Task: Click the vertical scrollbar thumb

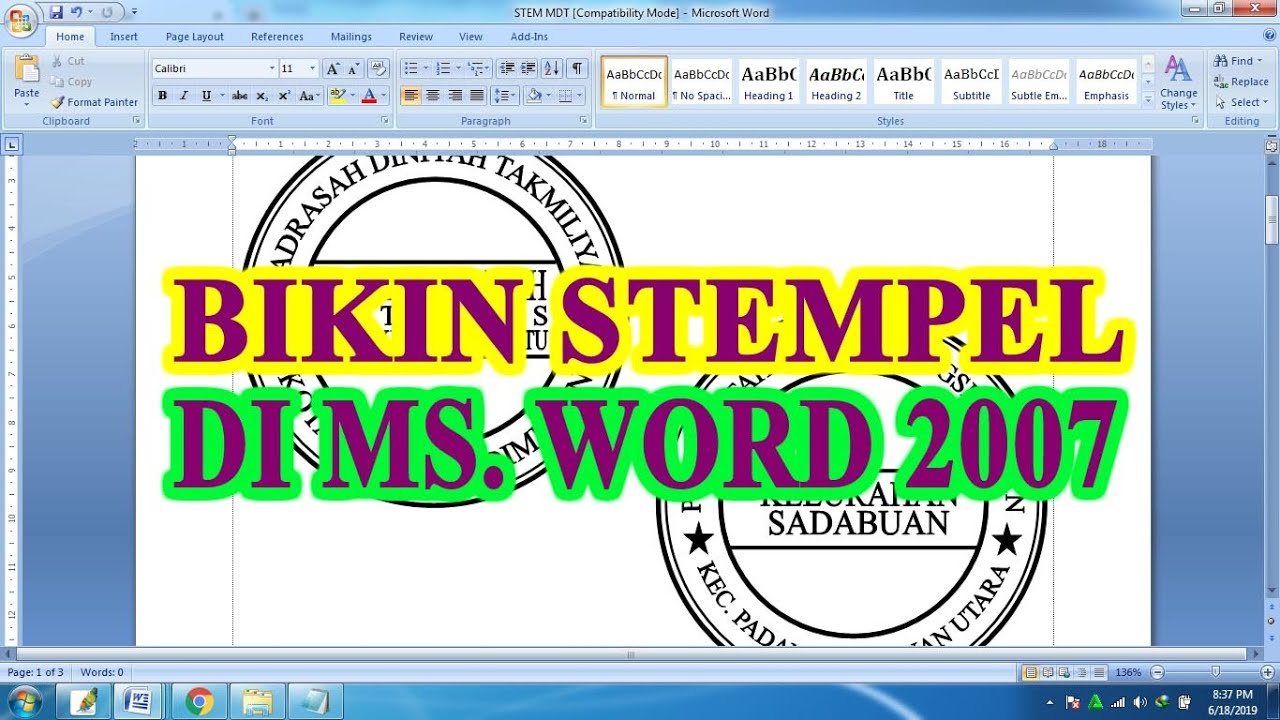Action: [1272, 220]
